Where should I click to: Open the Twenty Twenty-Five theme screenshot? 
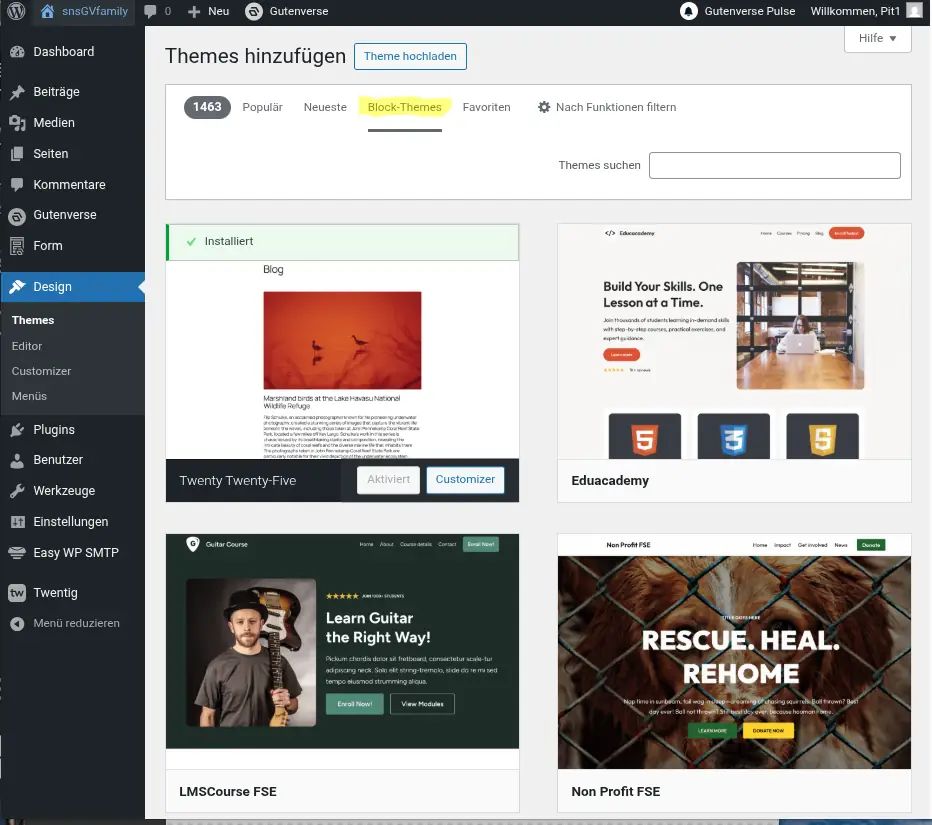tap(342, 360)
